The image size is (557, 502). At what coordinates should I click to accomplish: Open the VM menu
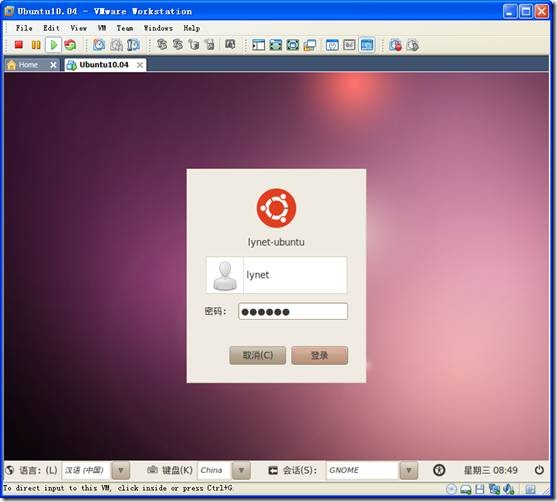[102, 28]
